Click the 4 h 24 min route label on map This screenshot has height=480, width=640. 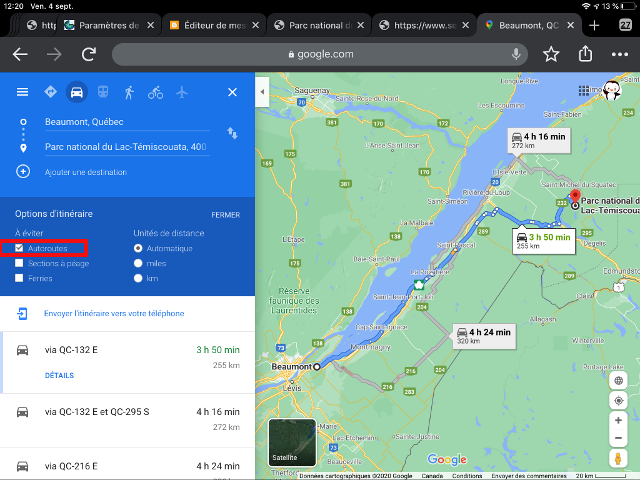484,336
